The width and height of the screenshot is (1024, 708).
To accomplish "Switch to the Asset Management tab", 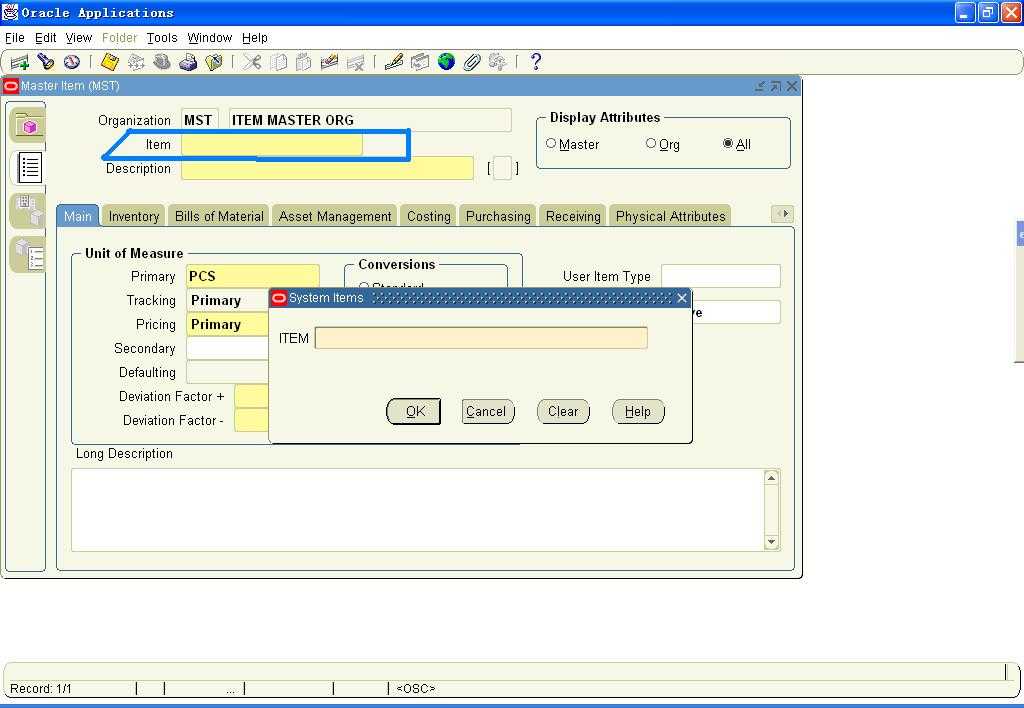I will click(x=335, y=216).
